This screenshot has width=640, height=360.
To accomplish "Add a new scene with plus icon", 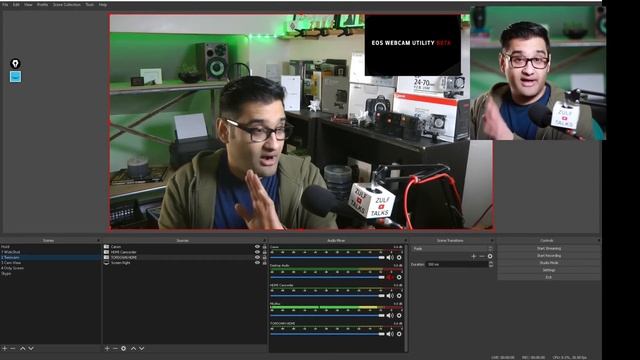I will pyautogui.click(x=4, y=349).
